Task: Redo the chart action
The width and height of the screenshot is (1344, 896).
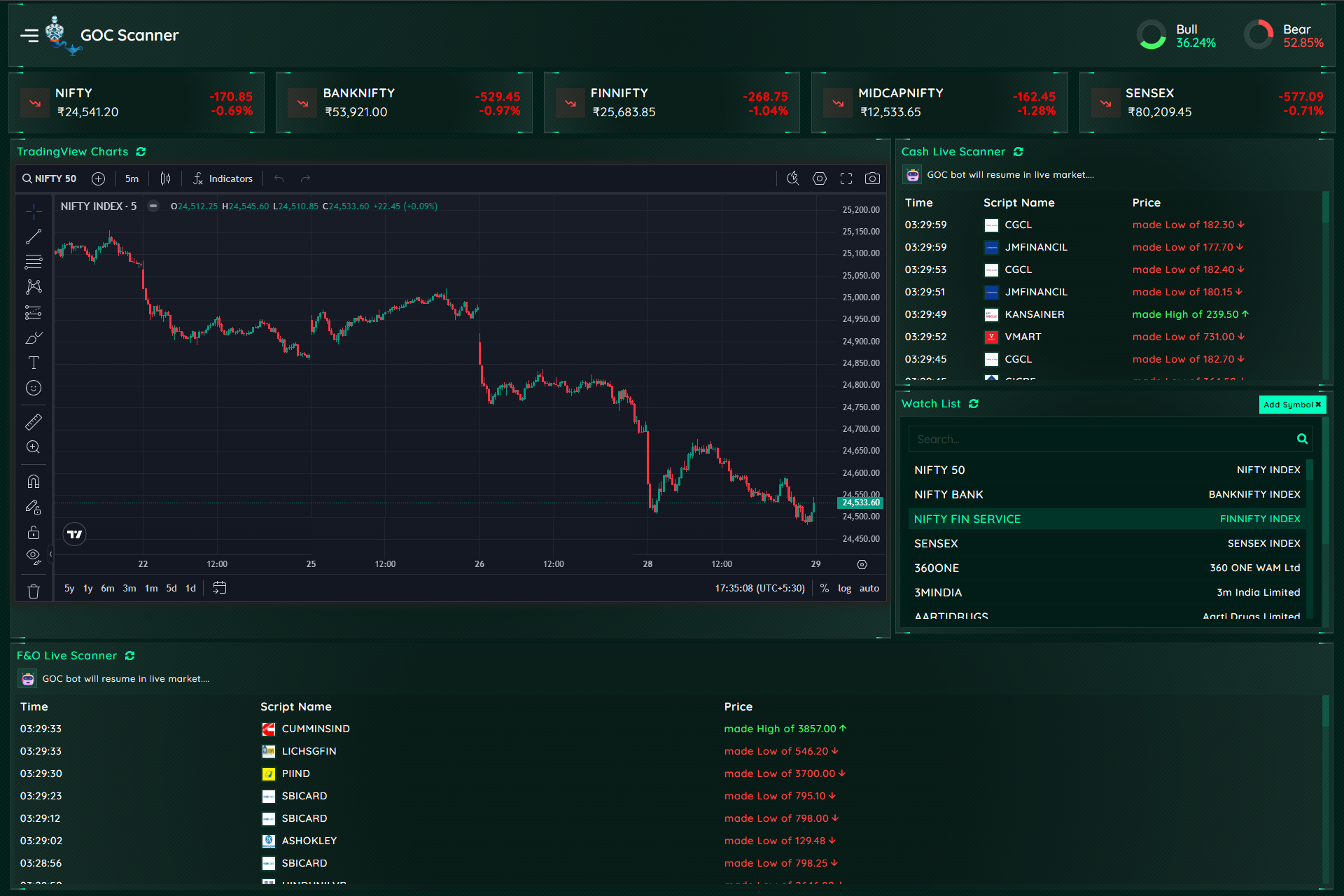Action: click(305, 178)
